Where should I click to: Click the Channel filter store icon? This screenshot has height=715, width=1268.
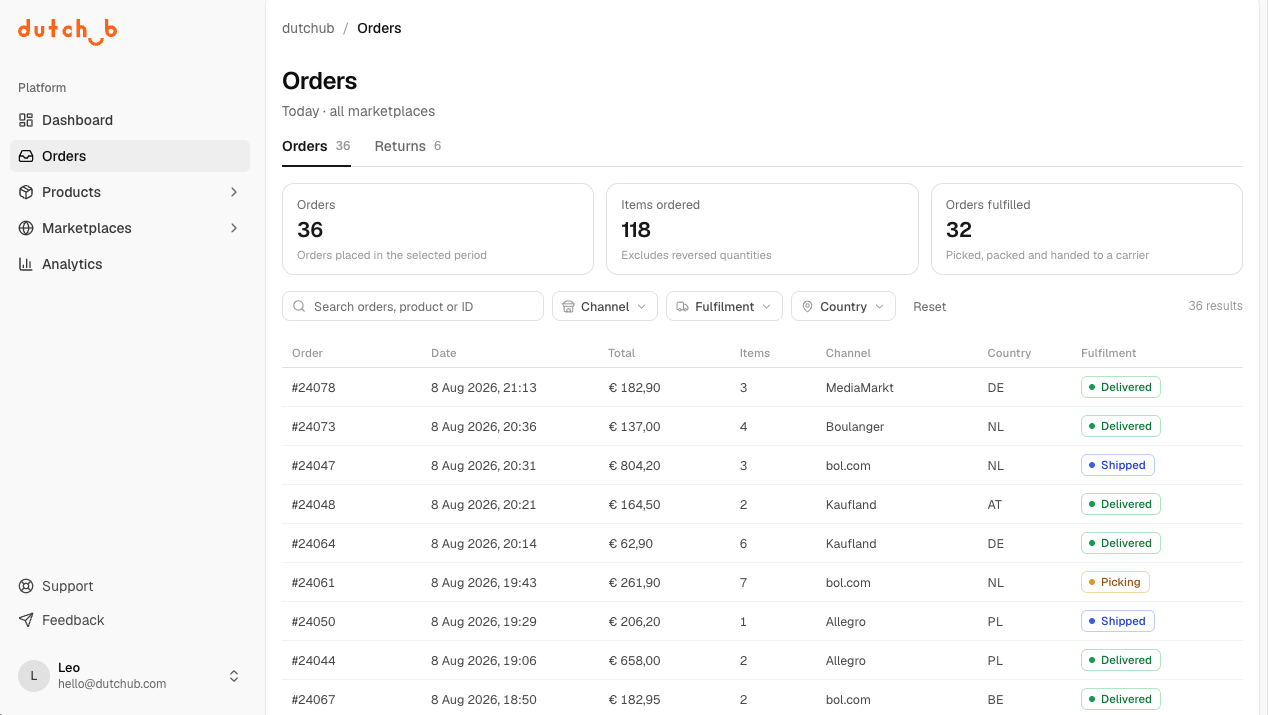568,307
